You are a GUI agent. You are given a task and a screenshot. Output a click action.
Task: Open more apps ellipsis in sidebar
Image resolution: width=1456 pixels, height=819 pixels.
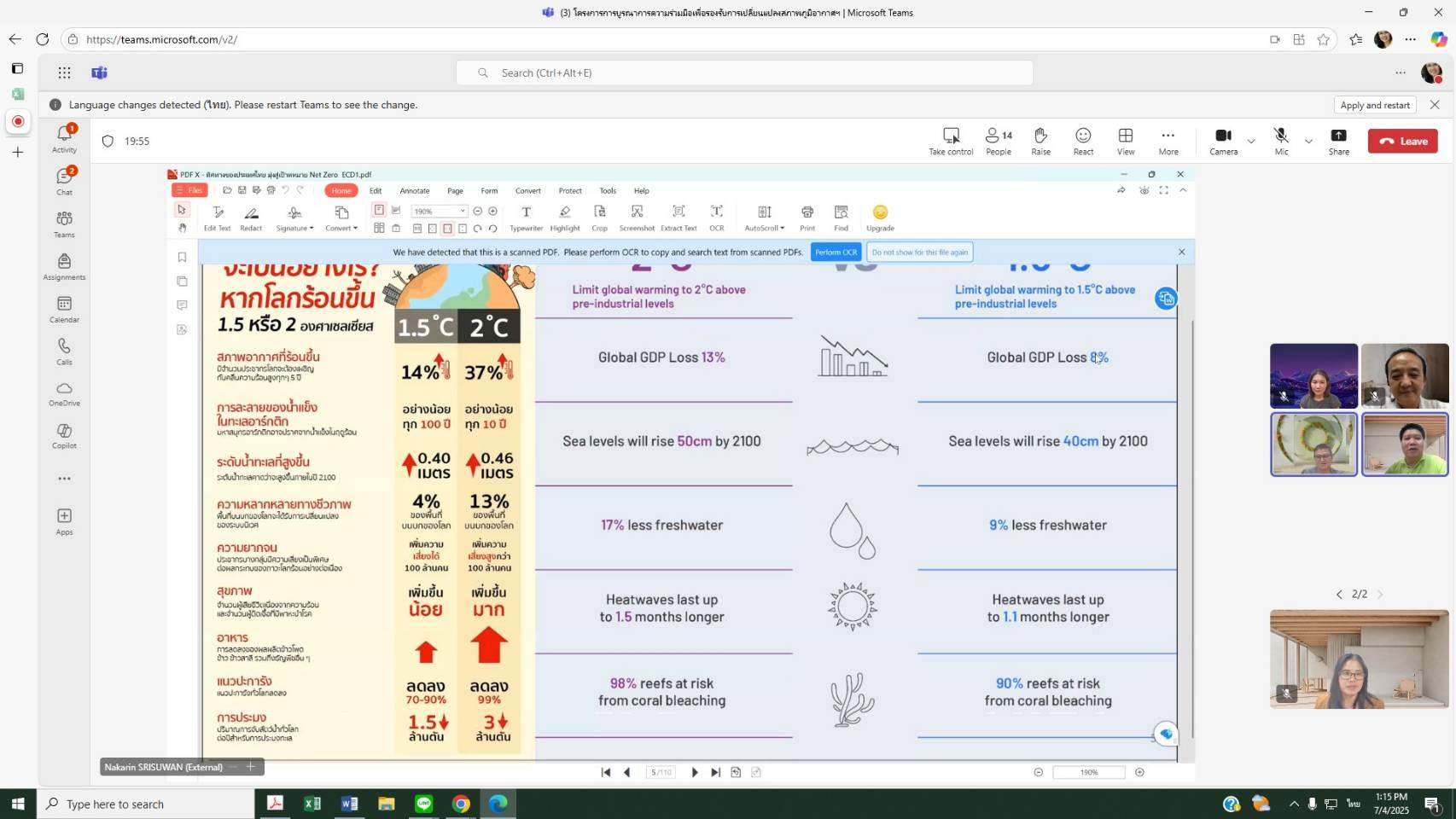coord(64,479)
